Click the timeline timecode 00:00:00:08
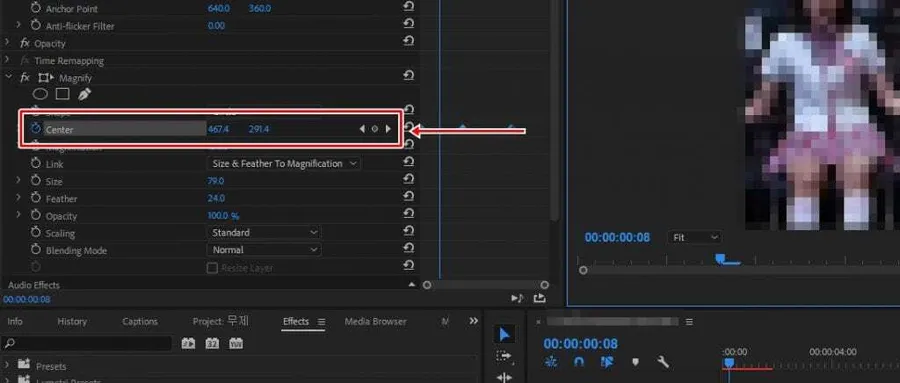This screenshot has width=900, height=383. point(580,344)
